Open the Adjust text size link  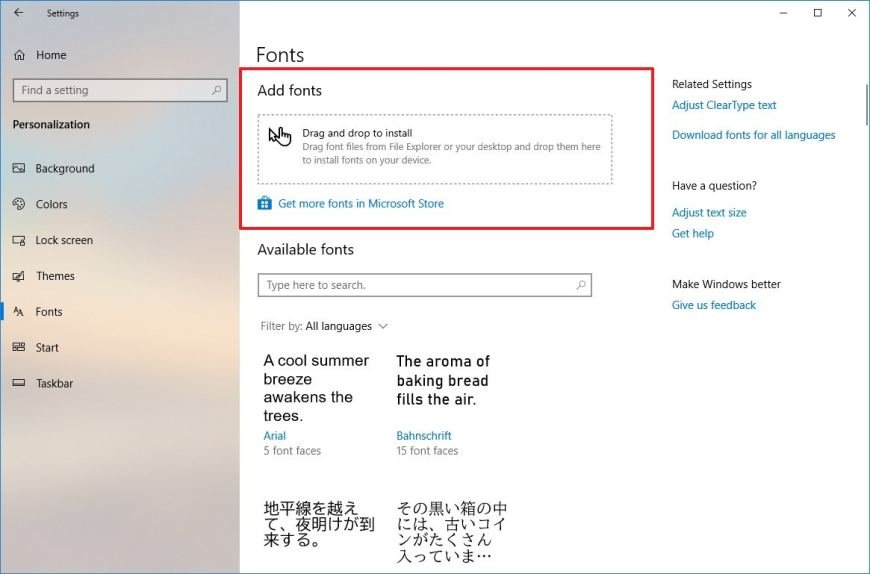(709, 212)
